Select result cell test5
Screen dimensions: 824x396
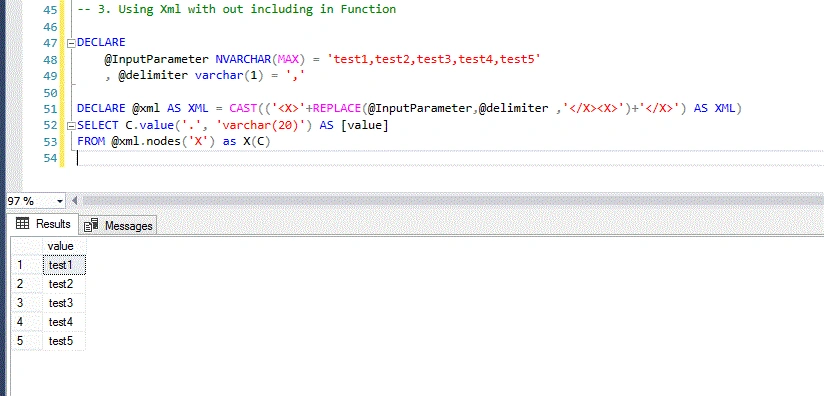pyautogui.click(x=64, y=341)
